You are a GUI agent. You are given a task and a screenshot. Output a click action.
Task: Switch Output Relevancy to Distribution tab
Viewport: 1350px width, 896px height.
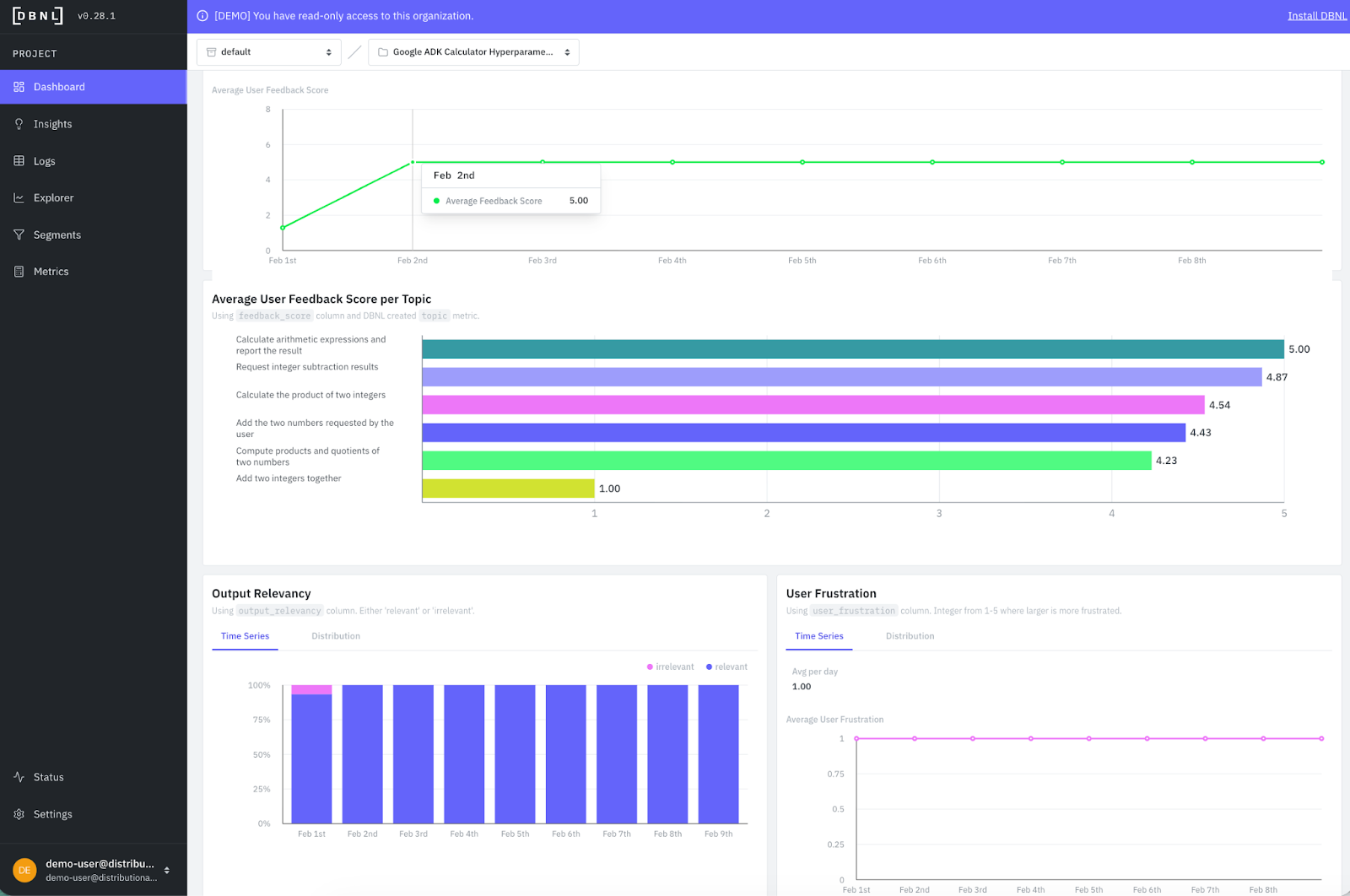pos(336,636)
